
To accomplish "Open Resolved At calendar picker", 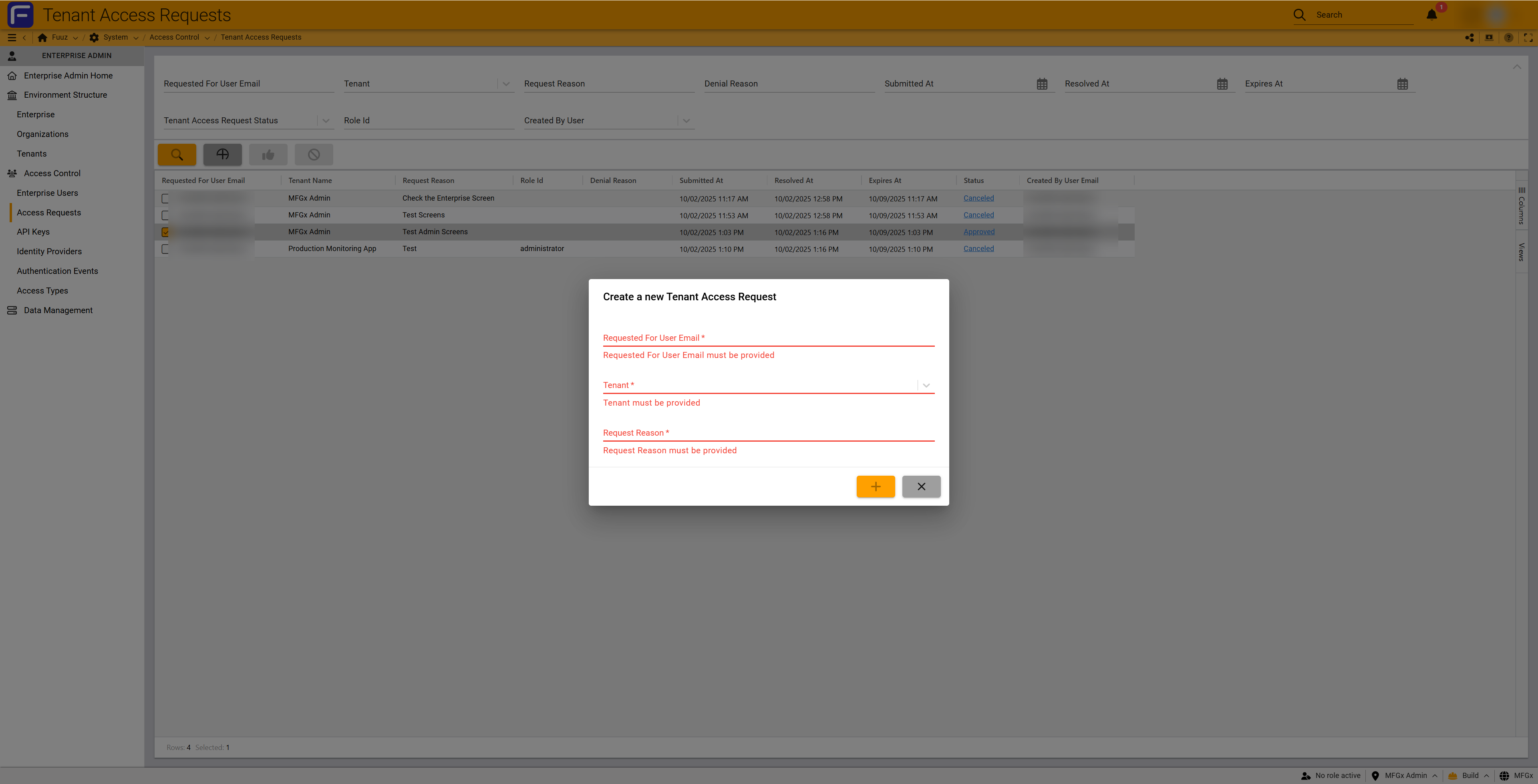I will [1222, 84].
